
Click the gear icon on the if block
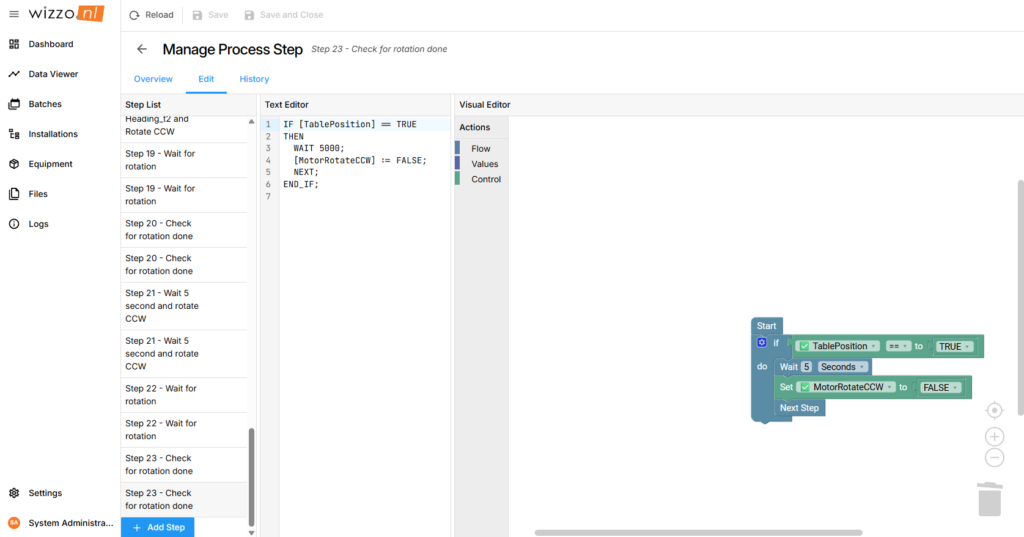click(761, 343)
